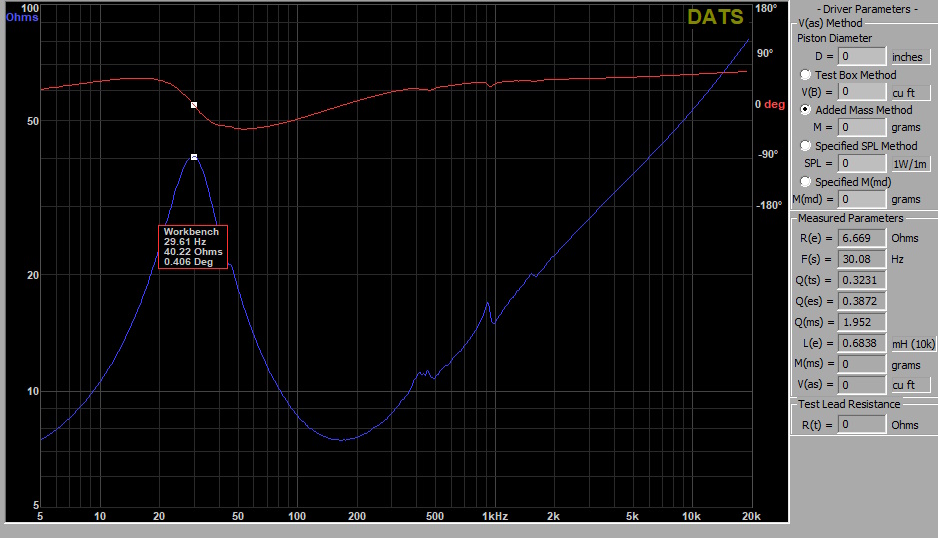This screenshot has height=538, width=938.
Task: Click the Q(ts) field showing 0.3231
Action: pos(861,280)
